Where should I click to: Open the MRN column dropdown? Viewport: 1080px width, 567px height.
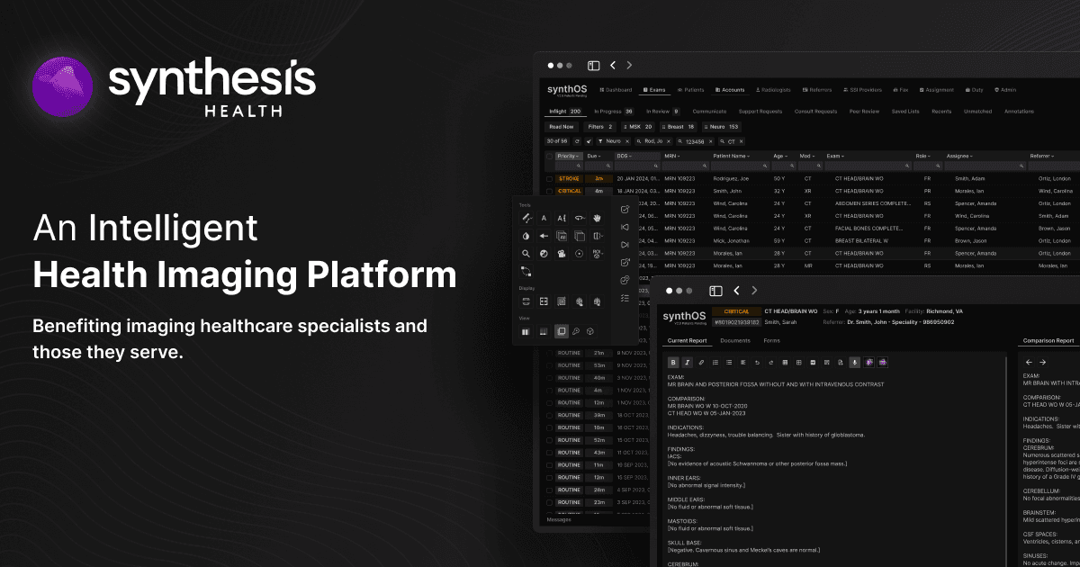[671, 156]
